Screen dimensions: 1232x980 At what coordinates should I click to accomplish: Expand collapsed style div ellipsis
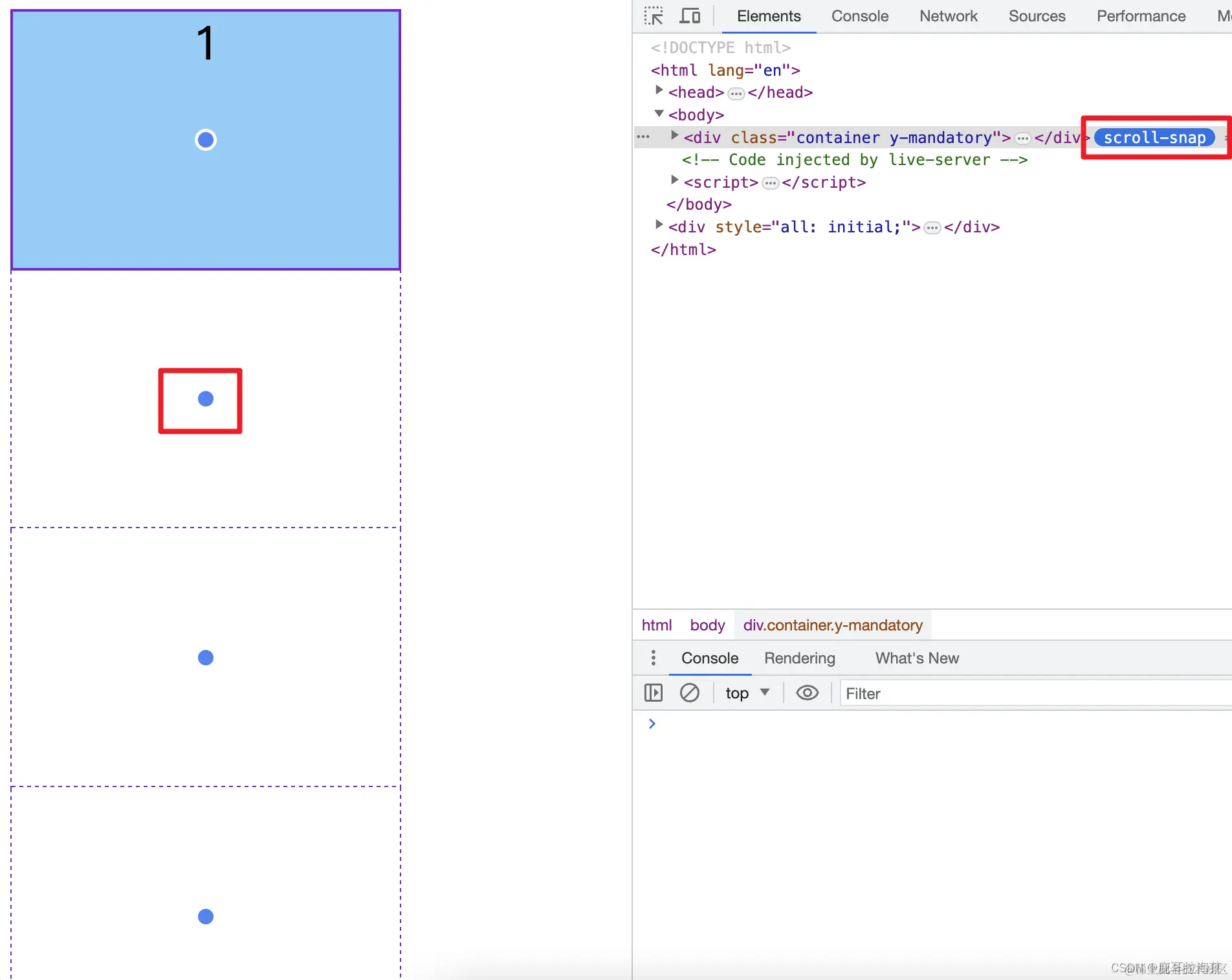tap(932, 228)
